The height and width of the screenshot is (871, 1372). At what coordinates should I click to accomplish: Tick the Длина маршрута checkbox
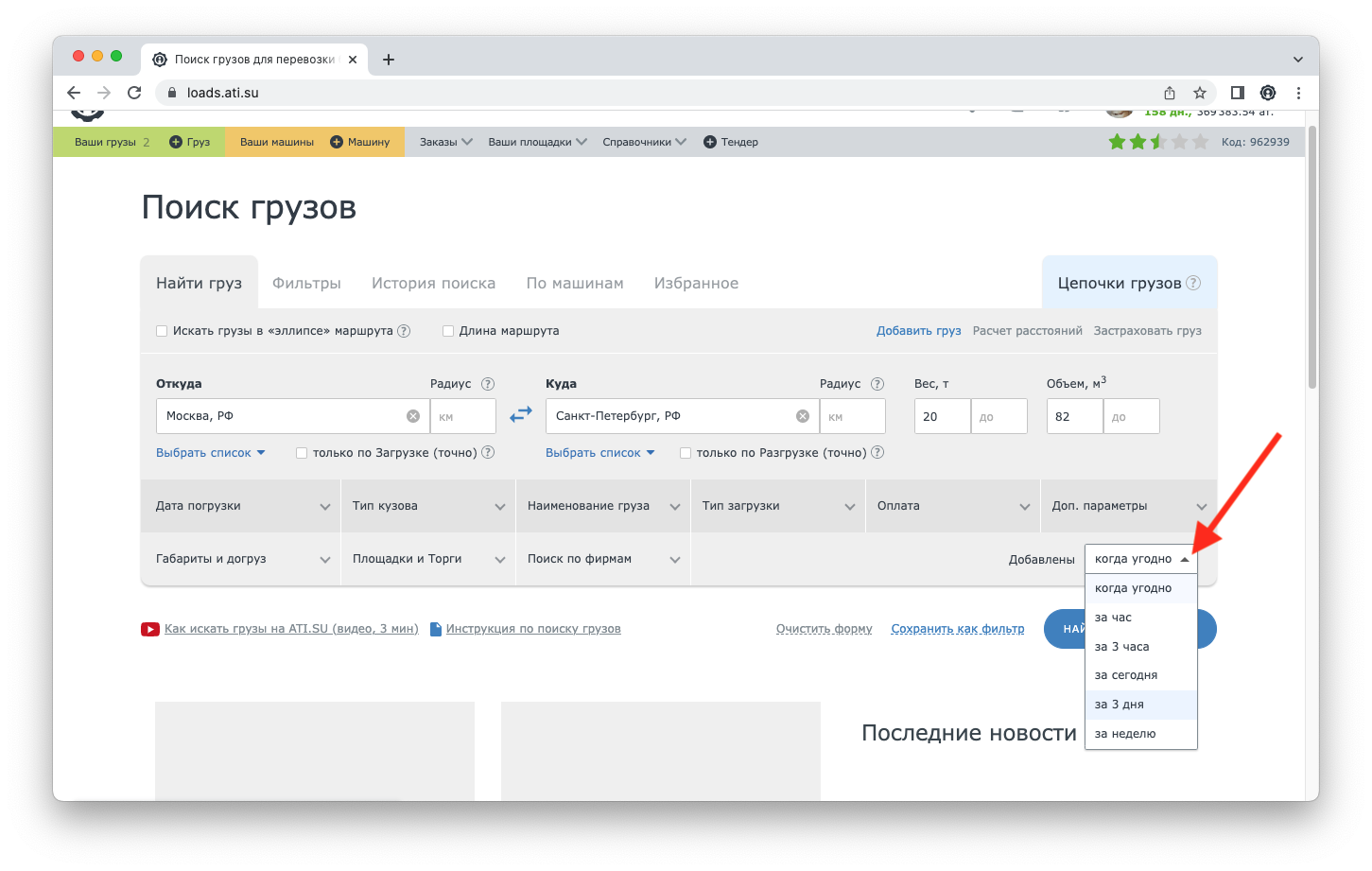pyautogui.click(x=448, y=331)
